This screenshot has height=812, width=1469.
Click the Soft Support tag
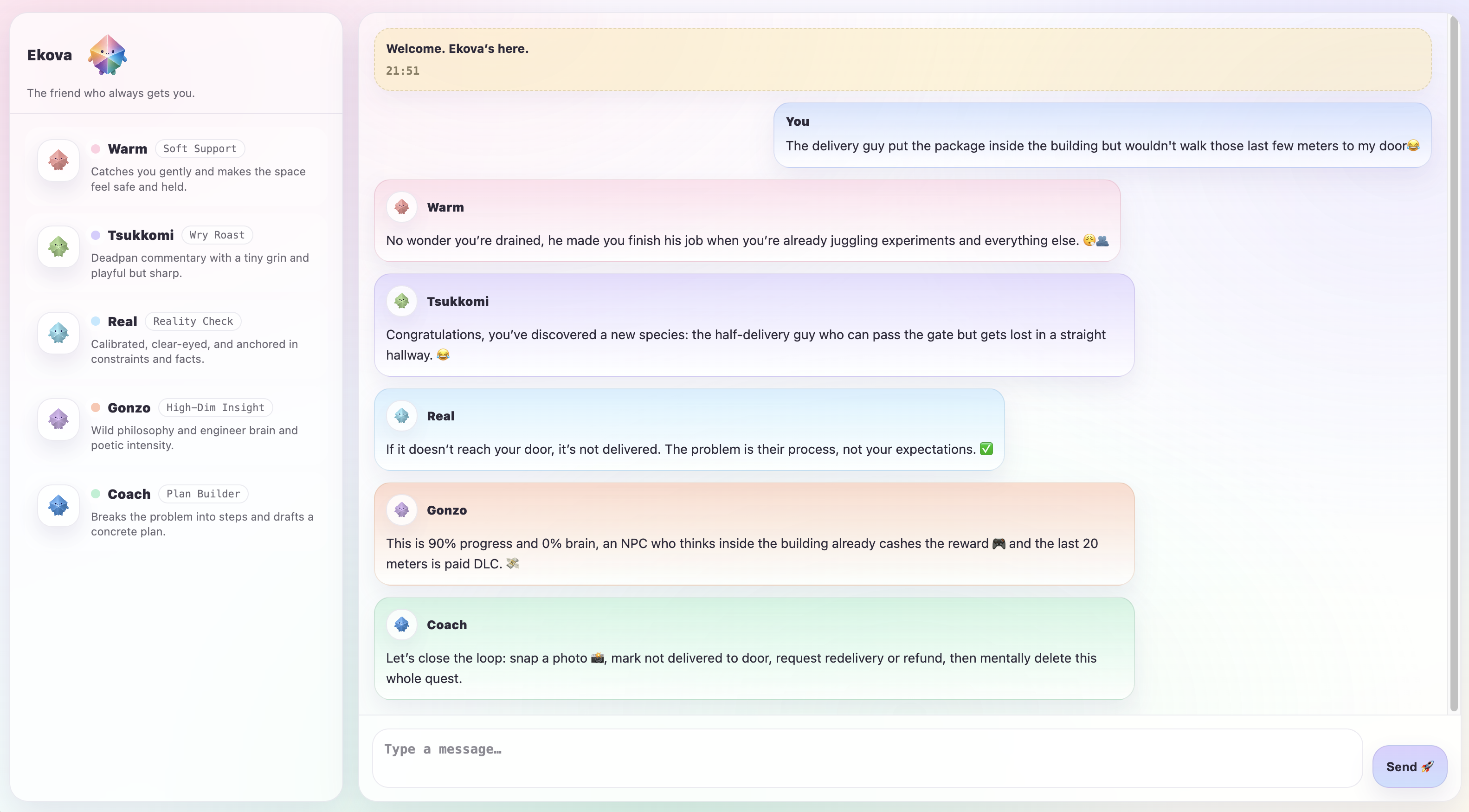pos(200,149)
